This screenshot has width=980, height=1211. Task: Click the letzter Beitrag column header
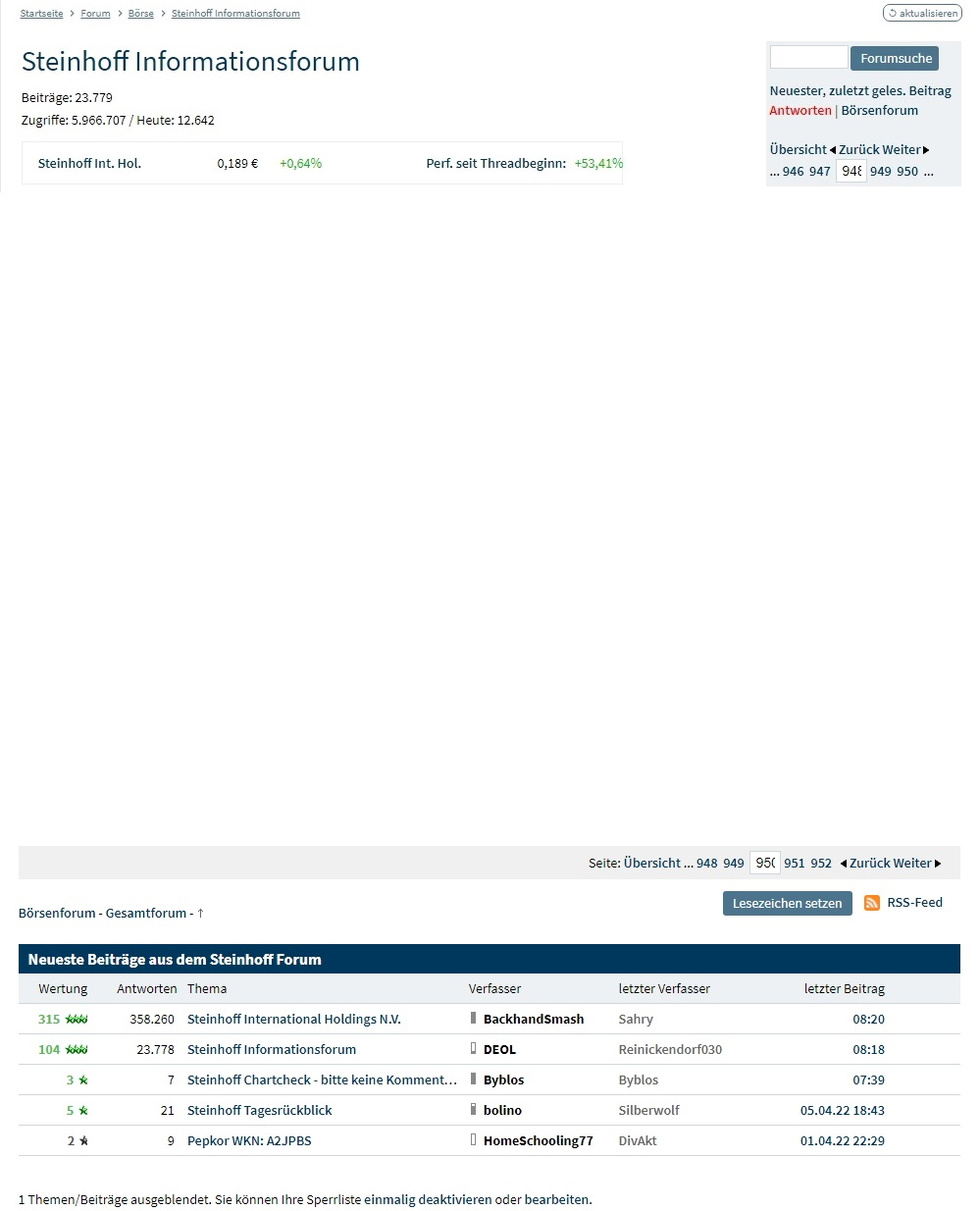click(x=845, y=989)
